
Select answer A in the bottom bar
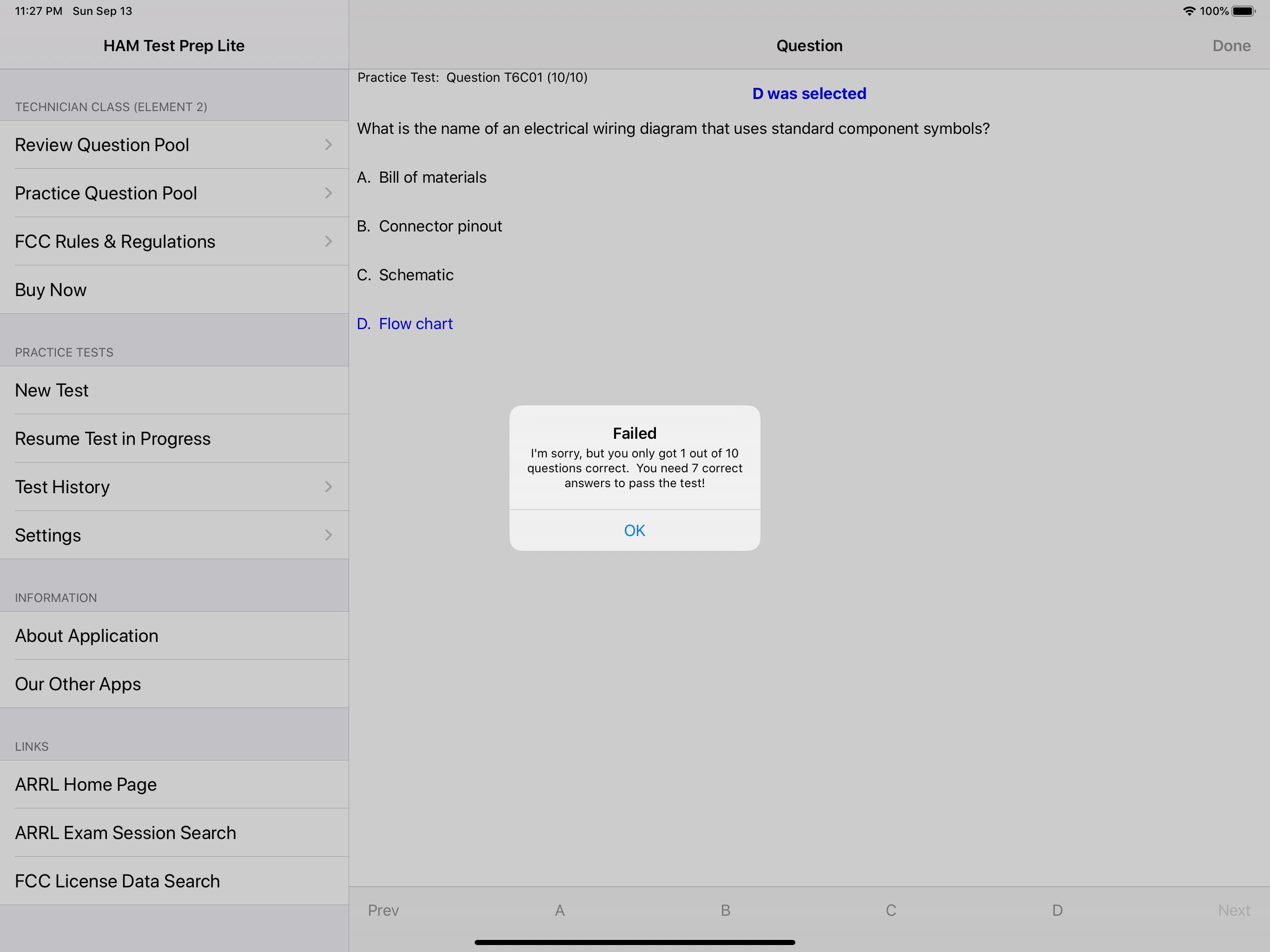559,910
